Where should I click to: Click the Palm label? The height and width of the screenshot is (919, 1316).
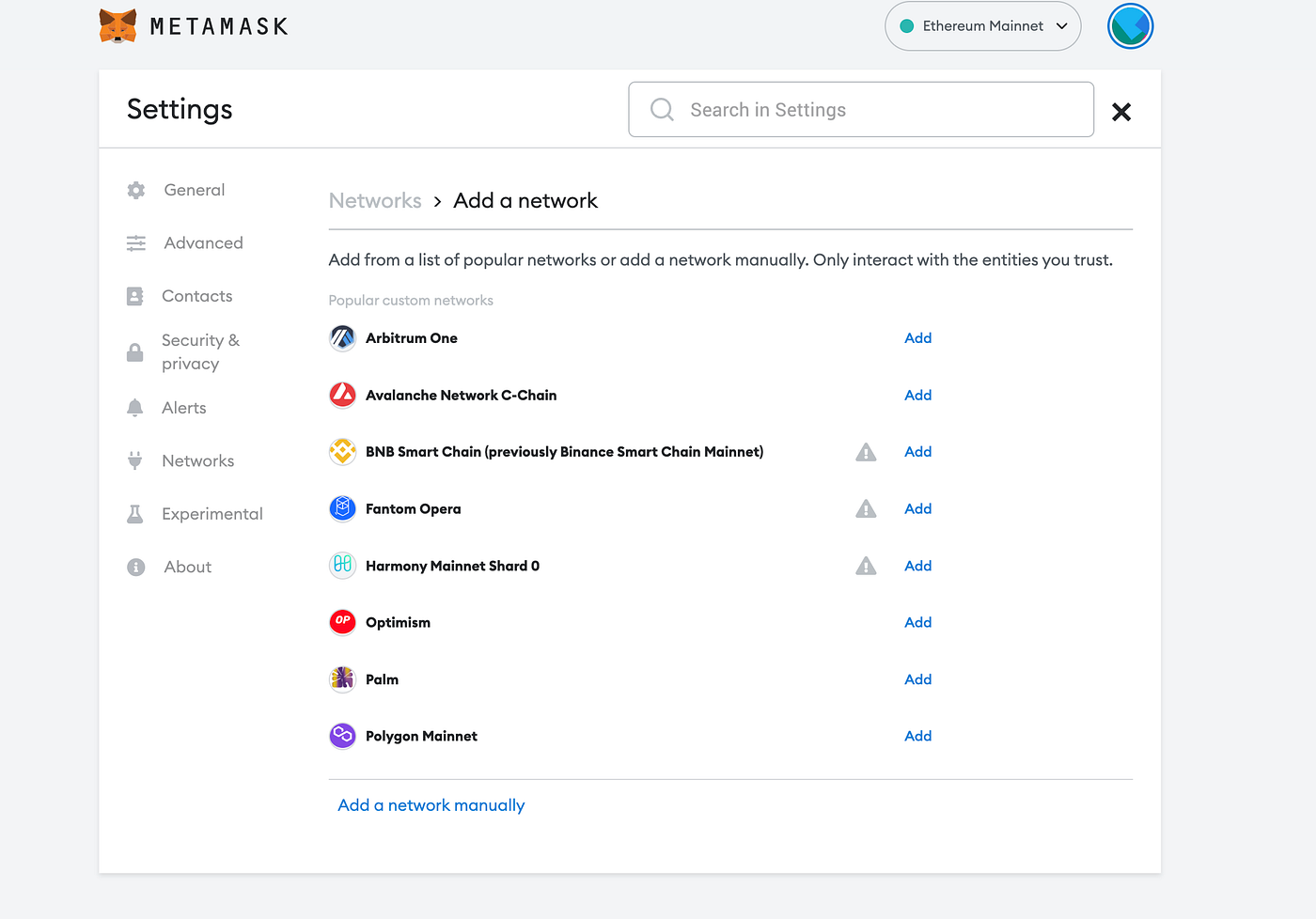pos(382,679)
